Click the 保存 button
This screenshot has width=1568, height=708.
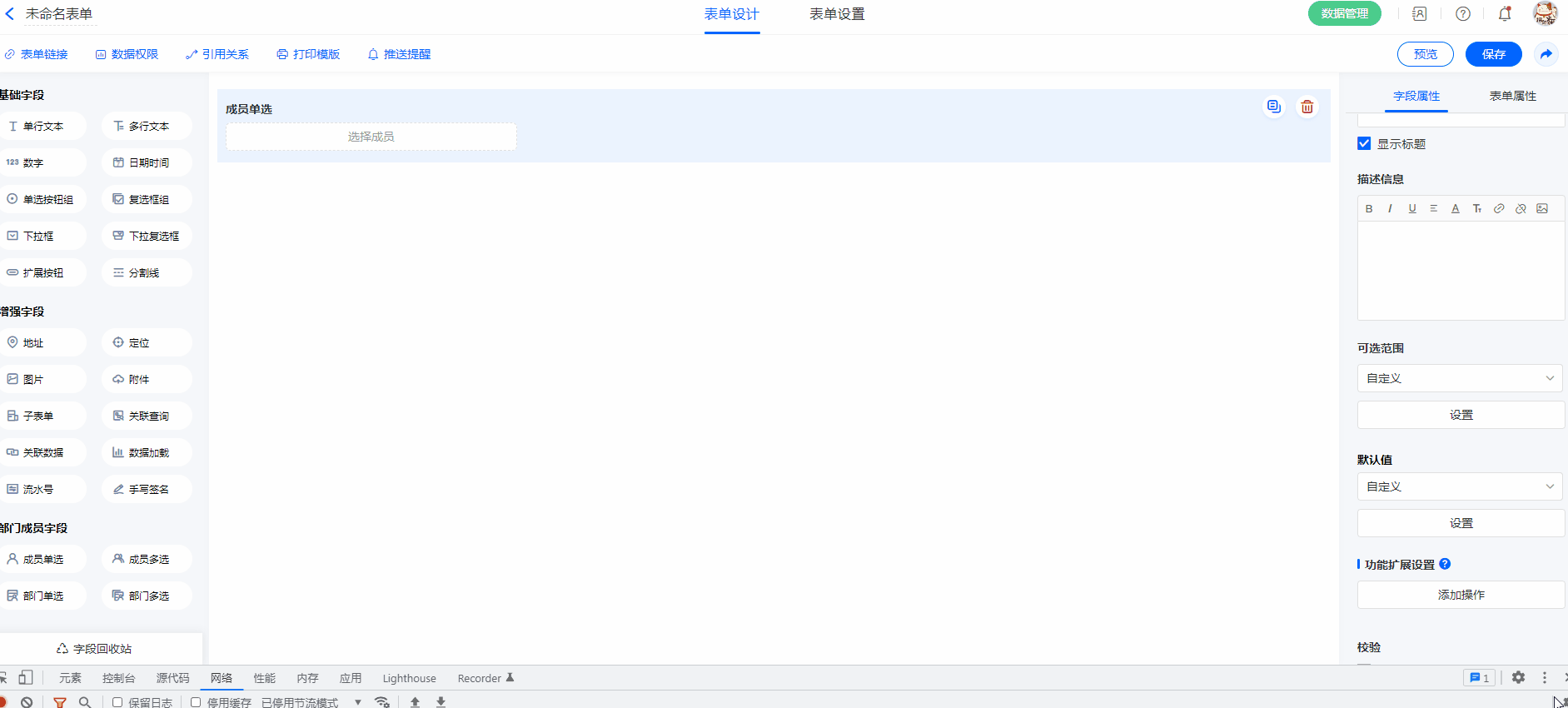(x=1493, y=54)
